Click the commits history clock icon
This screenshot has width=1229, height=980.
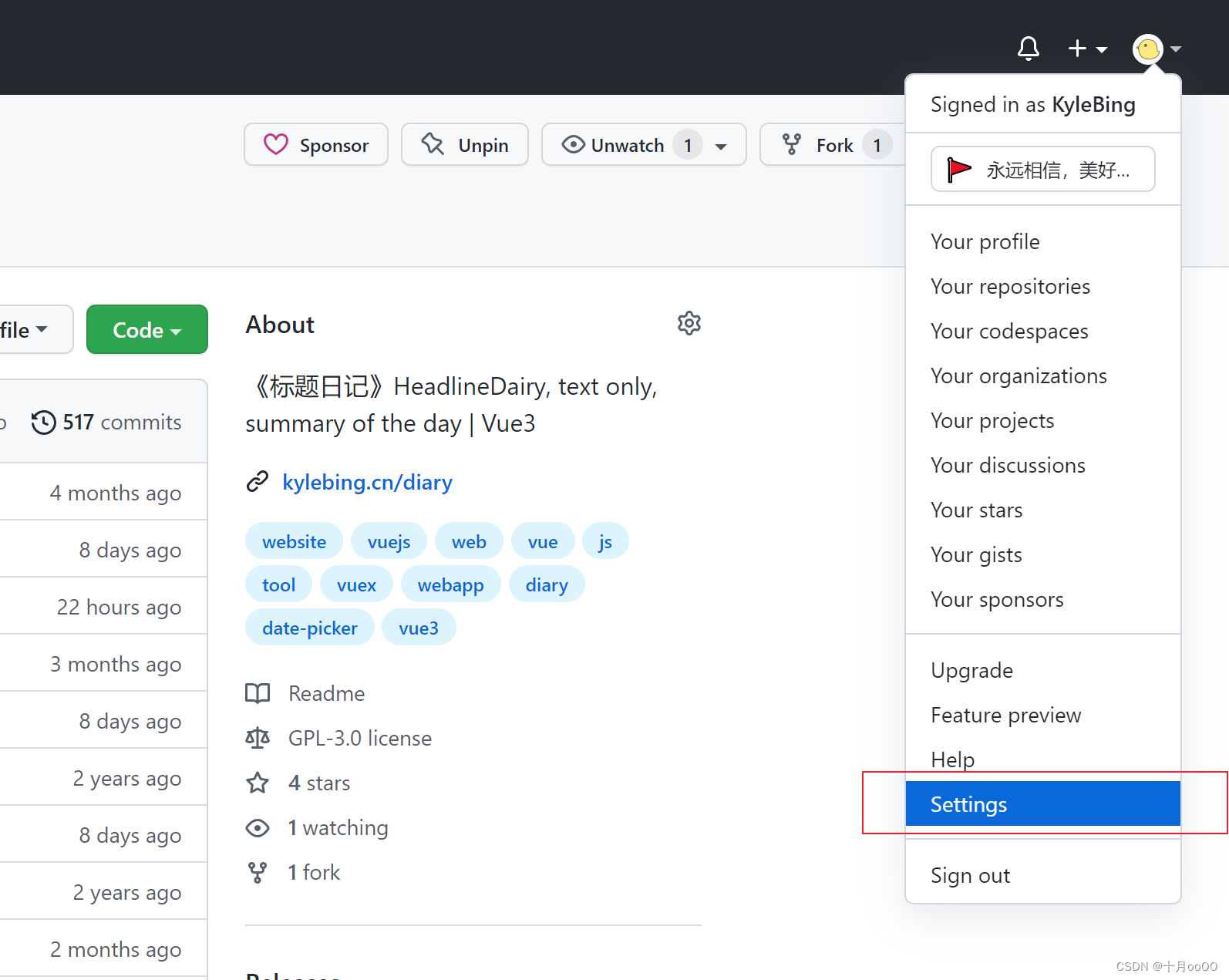pos(43,423)
